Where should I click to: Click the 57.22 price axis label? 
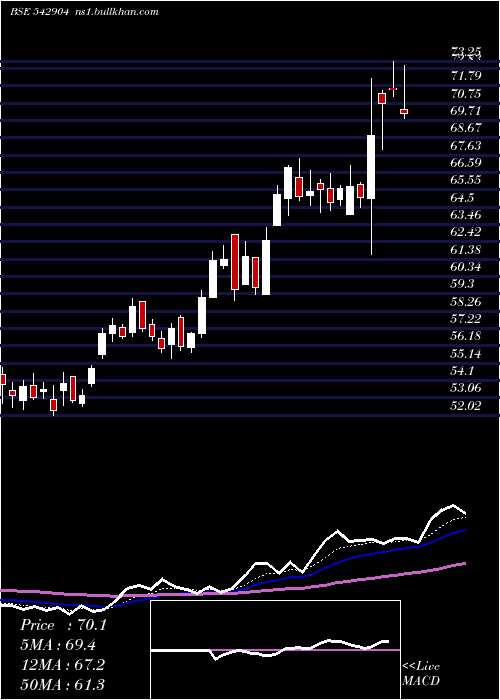pos(466,318)
